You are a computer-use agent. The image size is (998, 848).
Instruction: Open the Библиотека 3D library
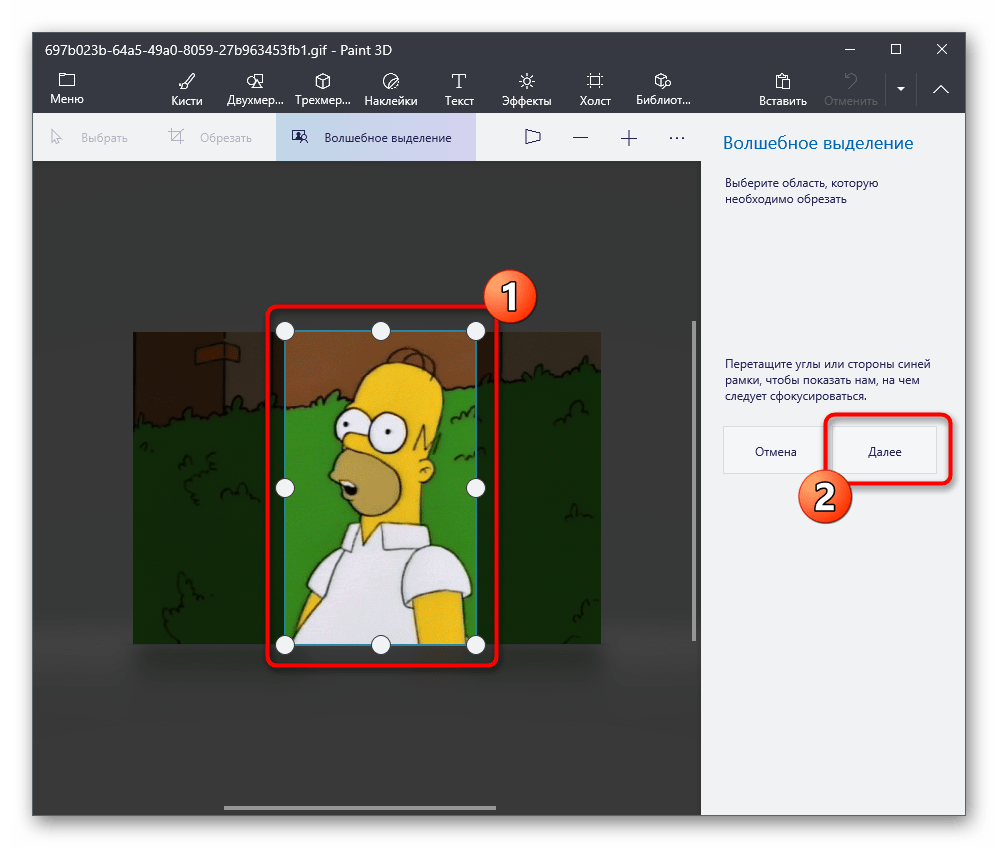(x=663, y=88)
